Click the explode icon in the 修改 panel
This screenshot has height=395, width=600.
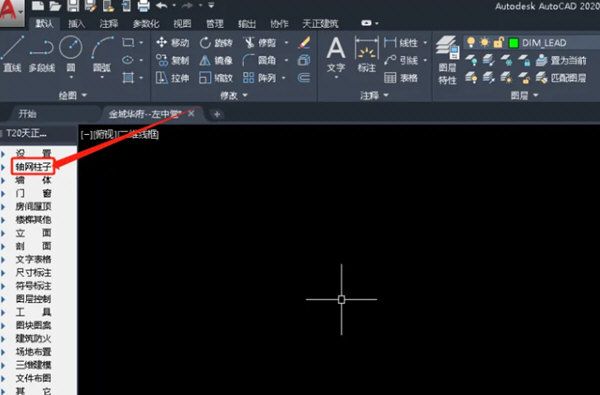pos(304,60)
